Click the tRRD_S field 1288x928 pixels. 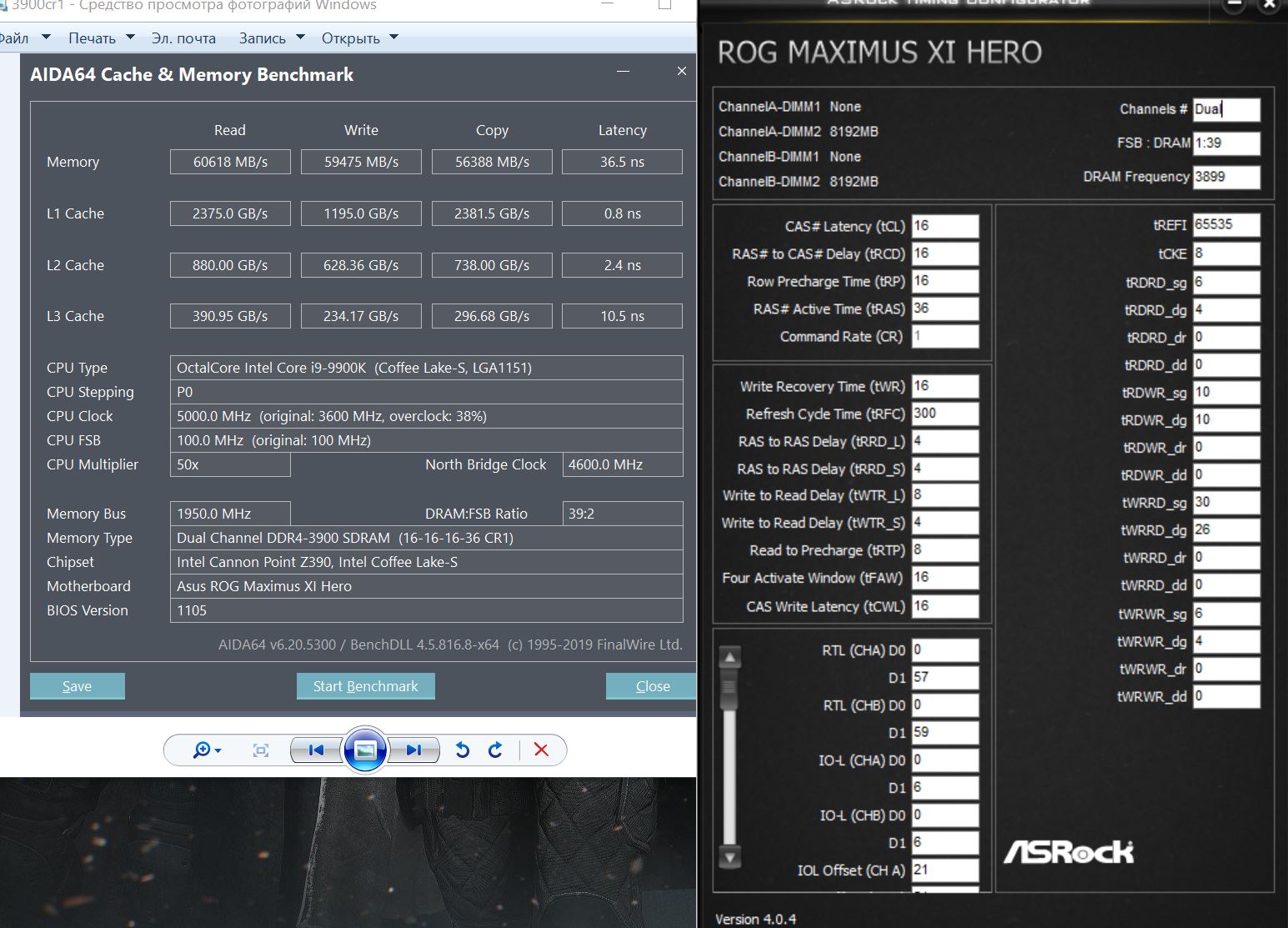945,469
